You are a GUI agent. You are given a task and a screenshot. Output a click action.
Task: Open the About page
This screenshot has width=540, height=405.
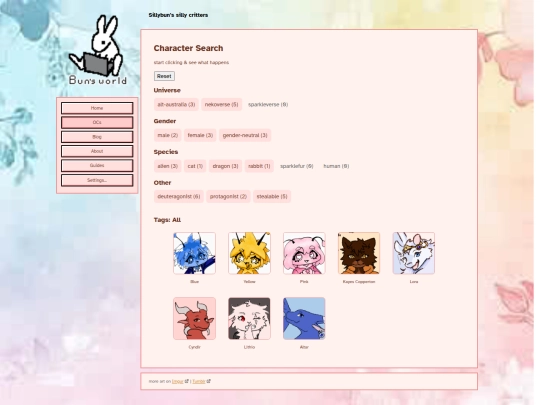click(97, 151)
